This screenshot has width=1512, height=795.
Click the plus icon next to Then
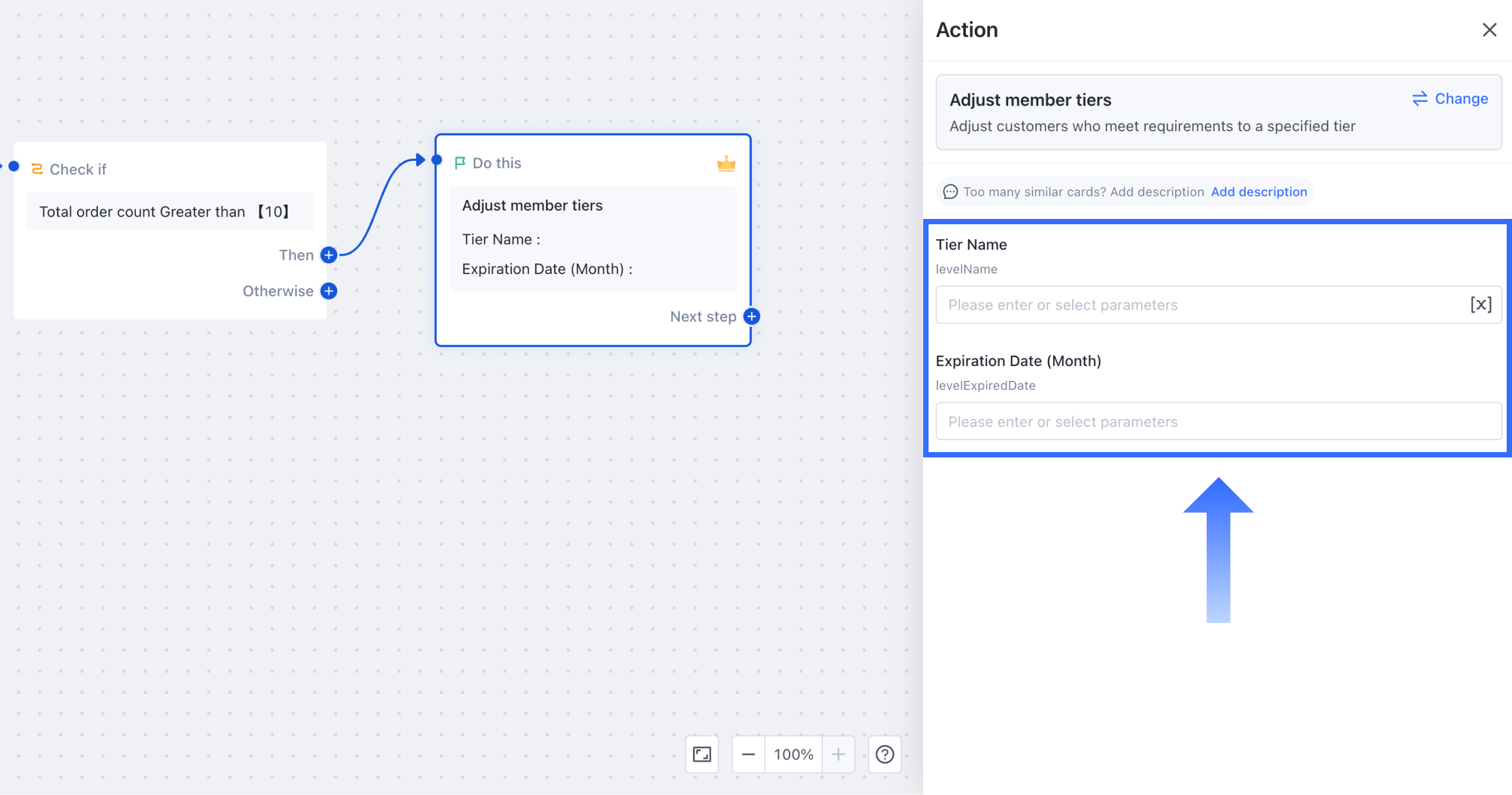coord(328,255)
